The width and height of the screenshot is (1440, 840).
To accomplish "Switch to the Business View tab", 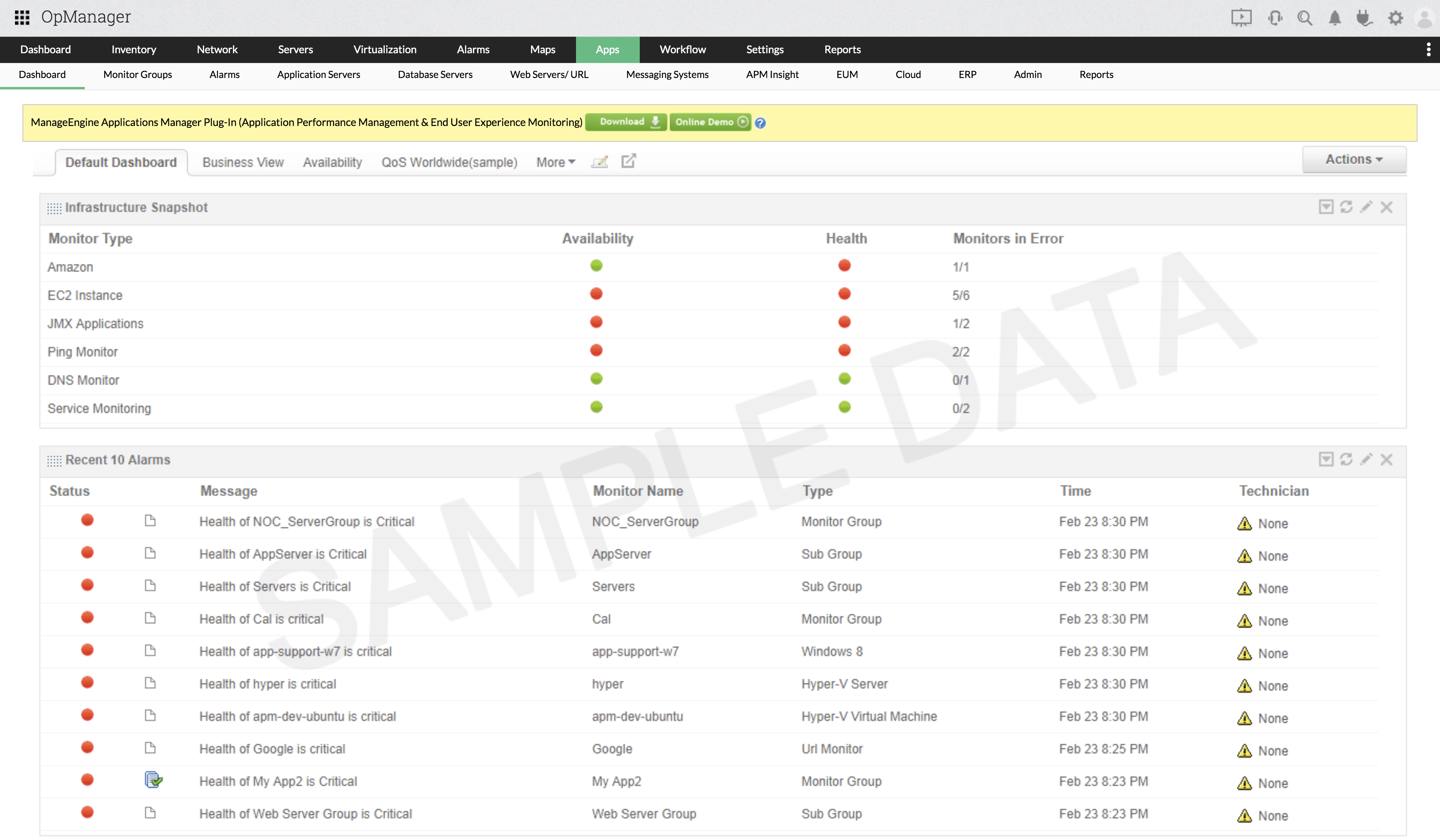I will pos(243,162).
